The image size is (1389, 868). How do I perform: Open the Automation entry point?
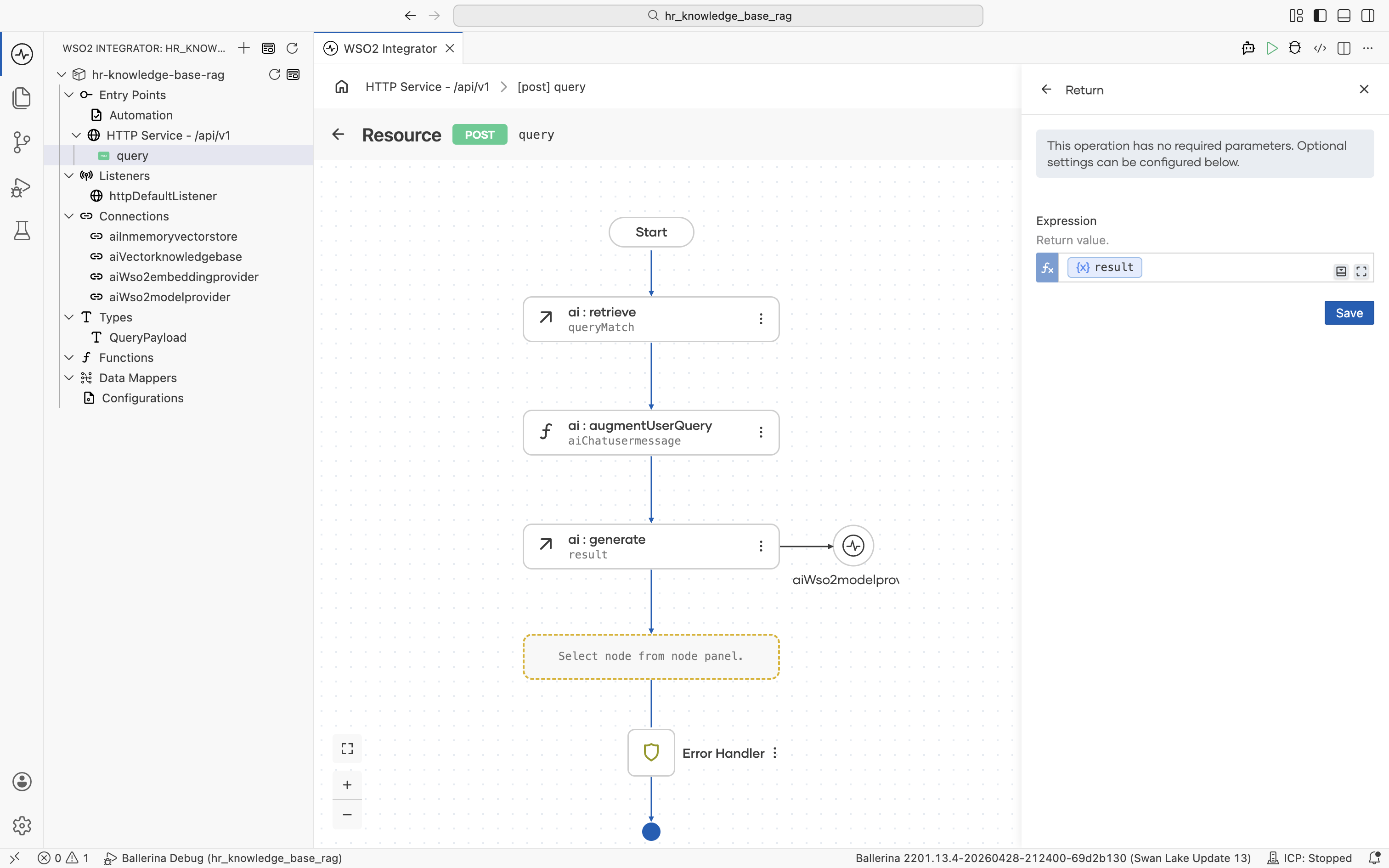pos(141,115)
